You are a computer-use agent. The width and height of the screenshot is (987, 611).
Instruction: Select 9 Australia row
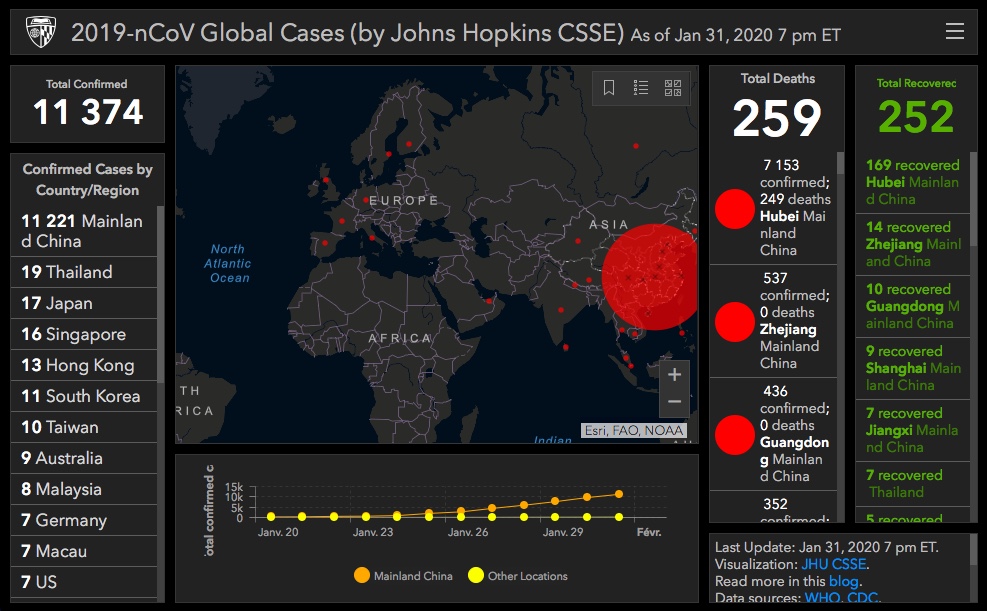click(84, 458)
